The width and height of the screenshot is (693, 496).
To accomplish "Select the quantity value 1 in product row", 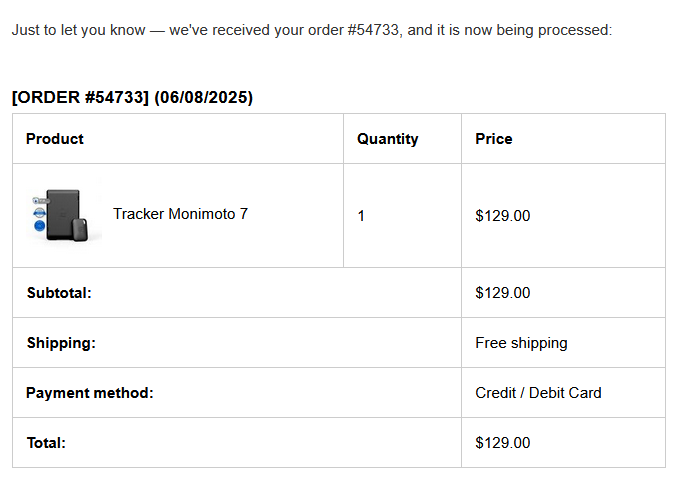I will tap(361, 215).
